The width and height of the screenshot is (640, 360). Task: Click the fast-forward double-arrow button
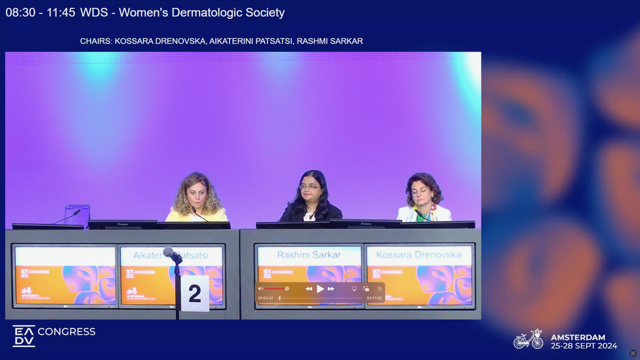pos(331,289)
